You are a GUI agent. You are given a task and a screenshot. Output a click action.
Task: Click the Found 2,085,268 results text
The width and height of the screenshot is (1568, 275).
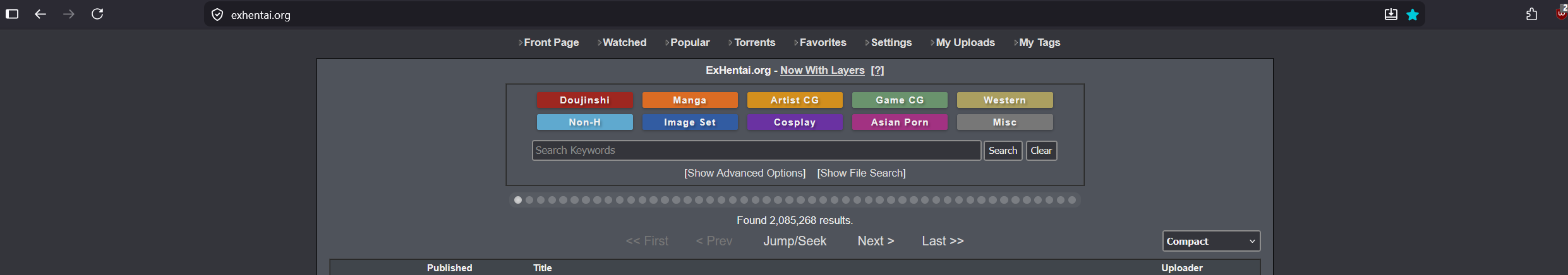click(795, 220)
